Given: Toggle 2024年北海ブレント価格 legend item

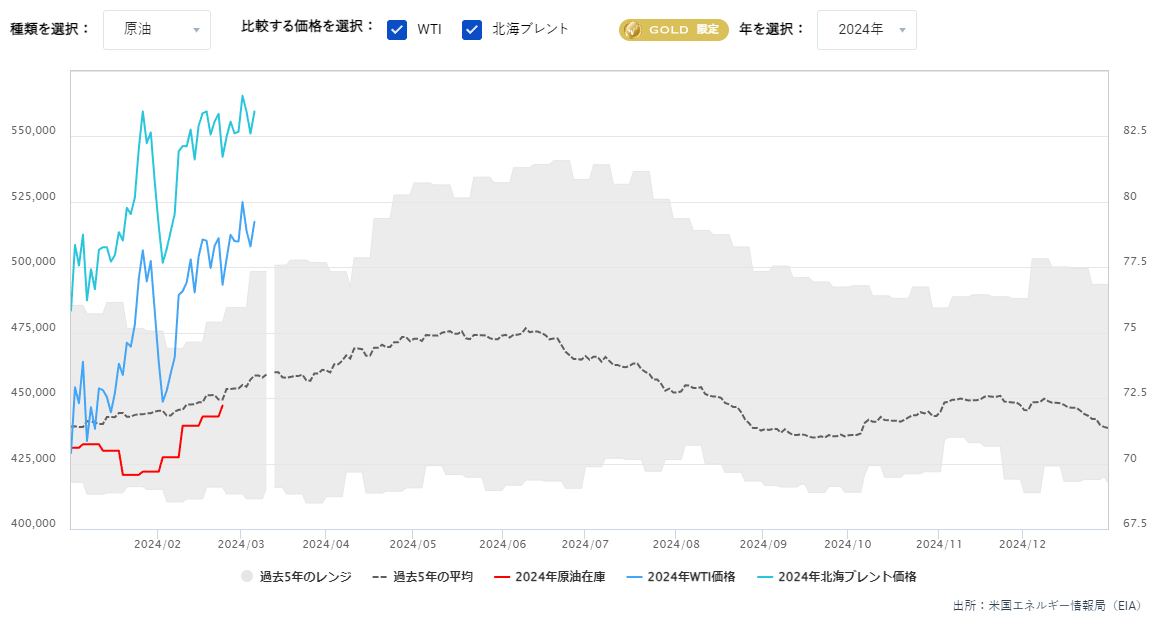Looking at the screenshot, I should tap(836, 576).
